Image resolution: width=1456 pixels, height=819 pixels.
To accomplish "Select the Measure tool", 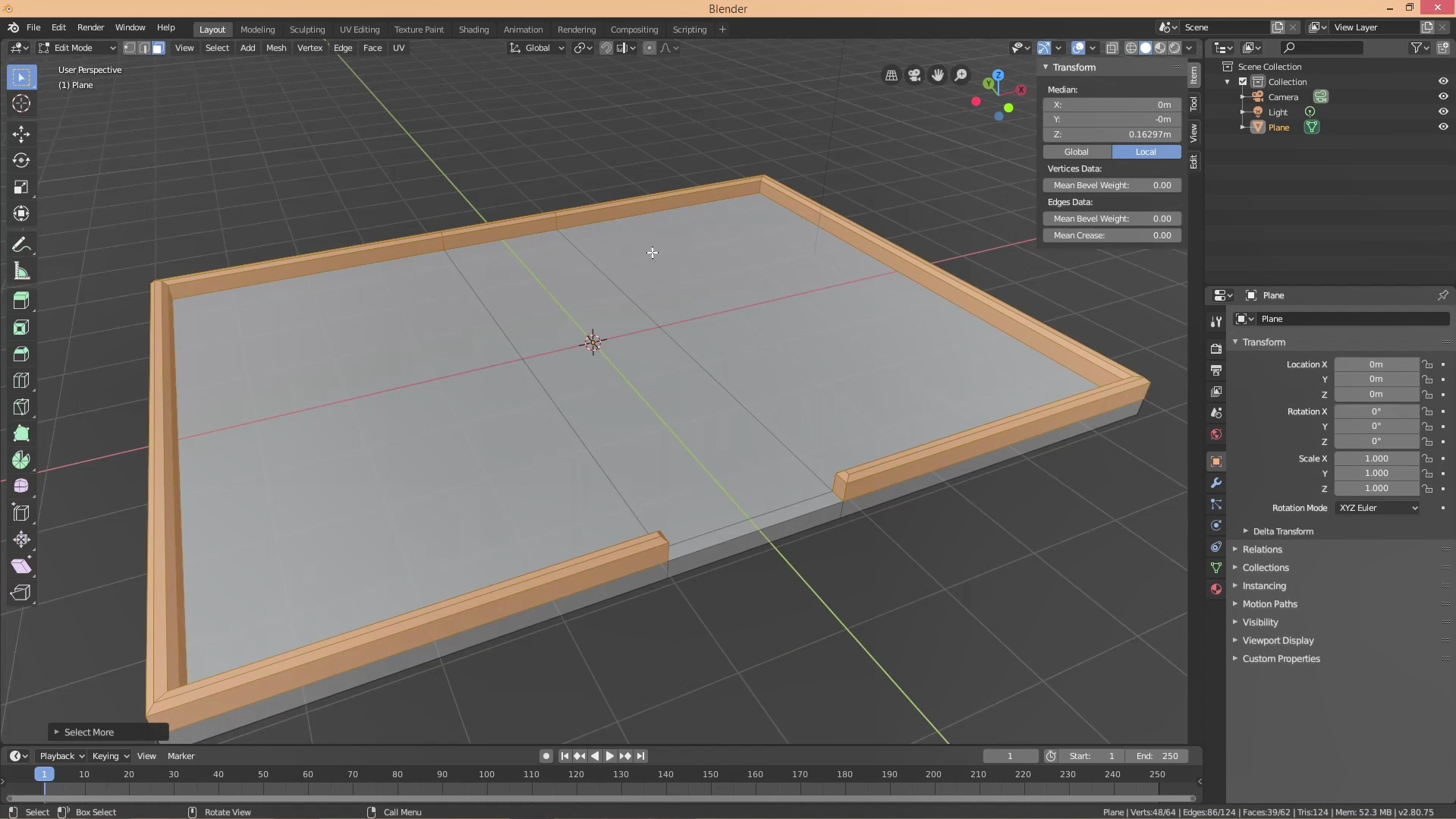I will 21,272.
